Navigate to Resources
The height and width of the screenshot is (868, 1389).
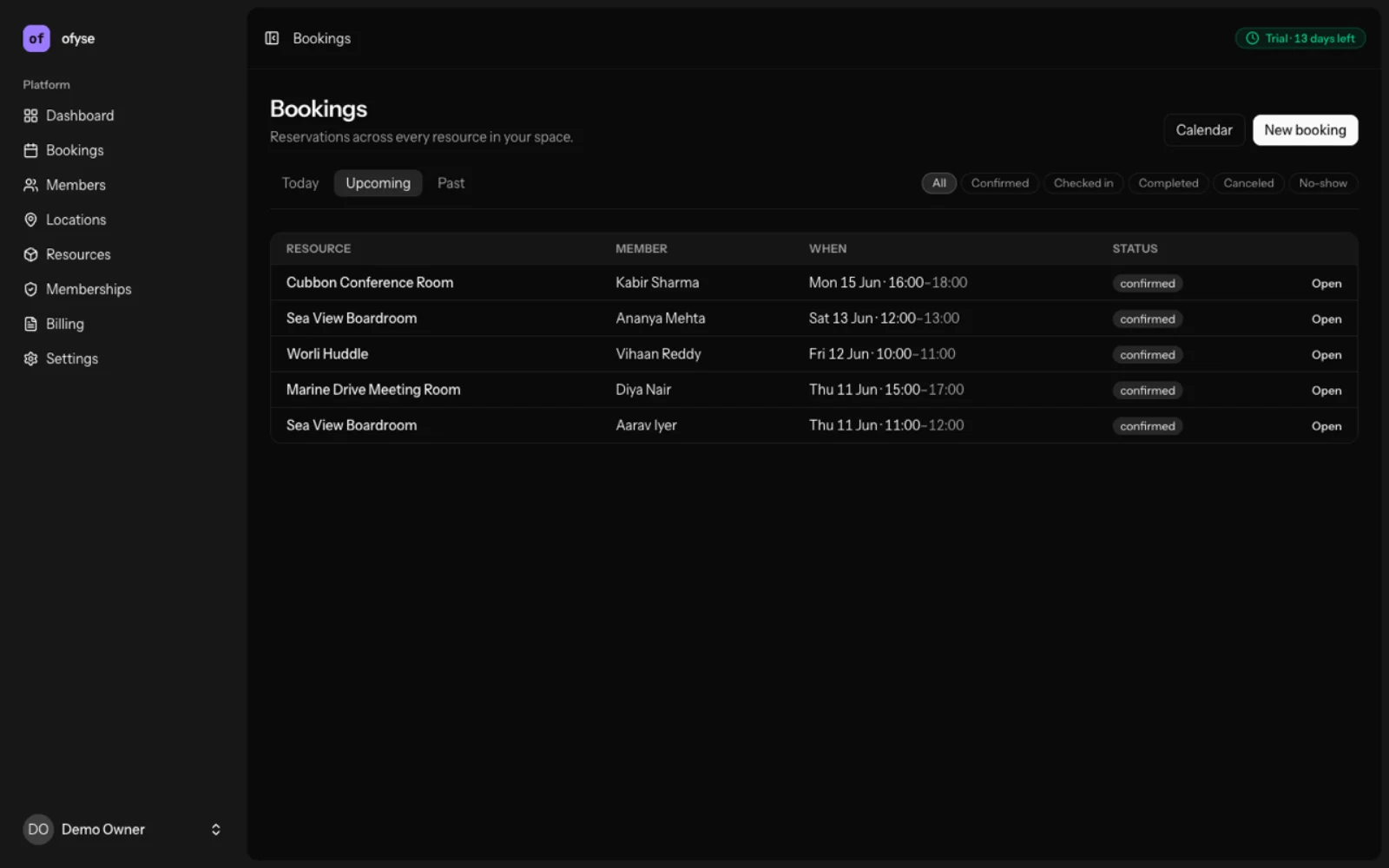tap(122, 254)
